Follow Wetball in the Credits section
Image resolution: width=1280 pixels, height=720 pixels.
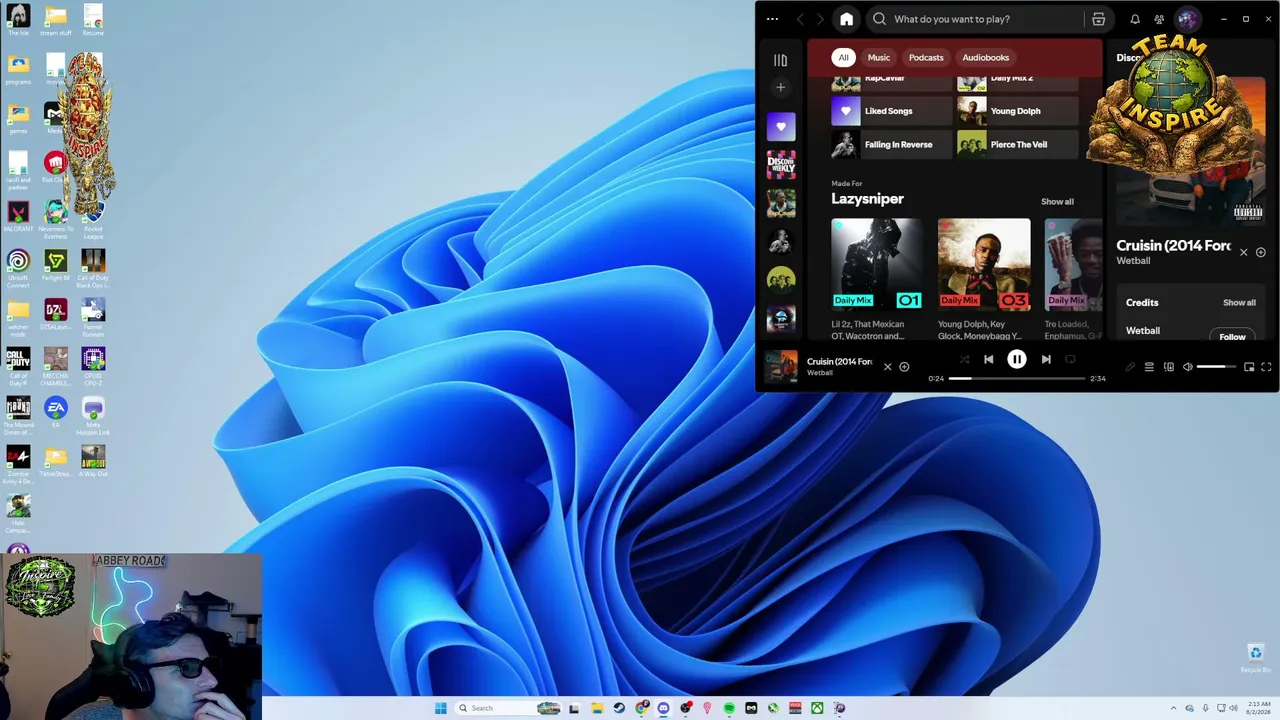pos(1232,337)
